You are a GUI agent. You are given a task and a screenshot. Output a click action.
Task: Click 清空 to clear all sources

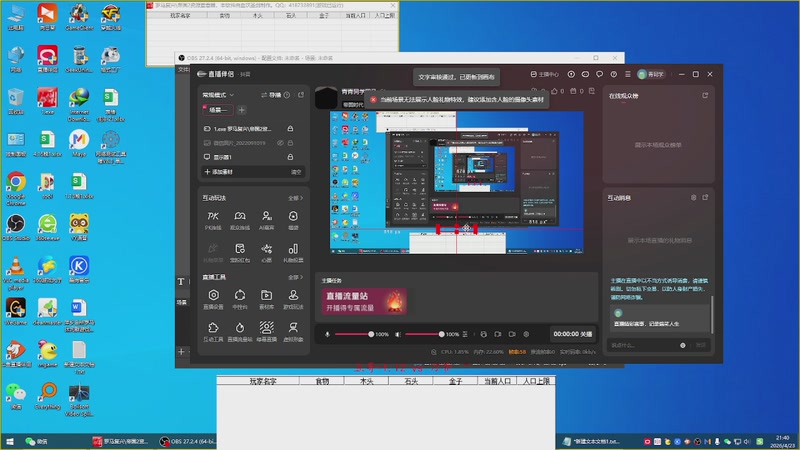(296, 172)
